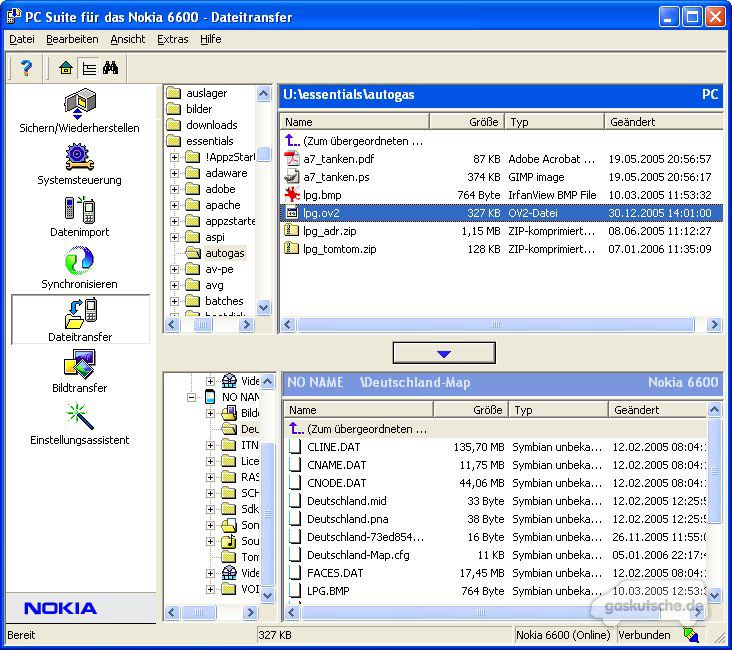Collapse the NO NAME memory card node

[x=191, y=397]
